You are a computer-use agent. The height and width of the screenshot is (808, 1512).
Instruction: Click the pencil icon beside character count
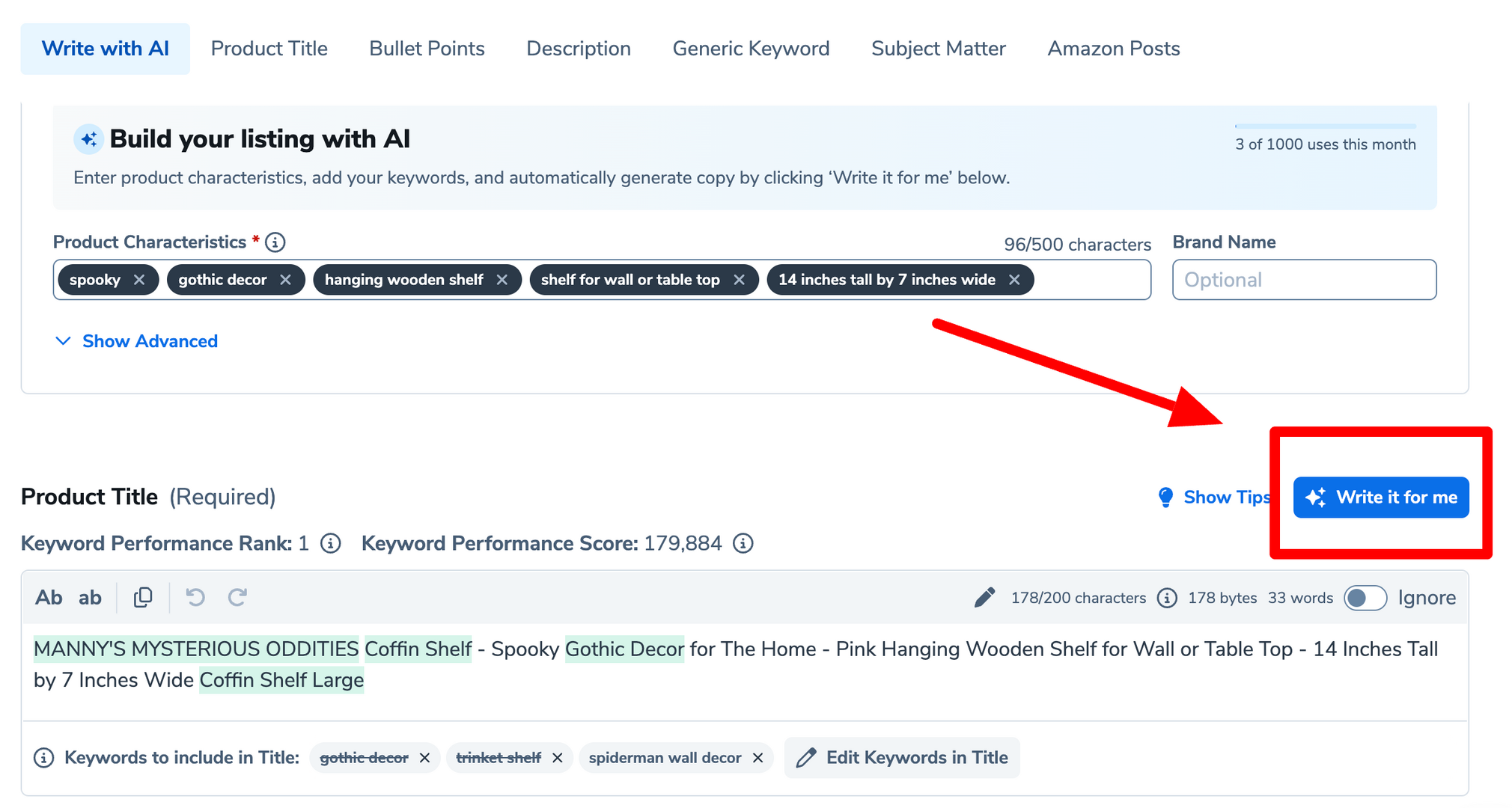point(984,597)
